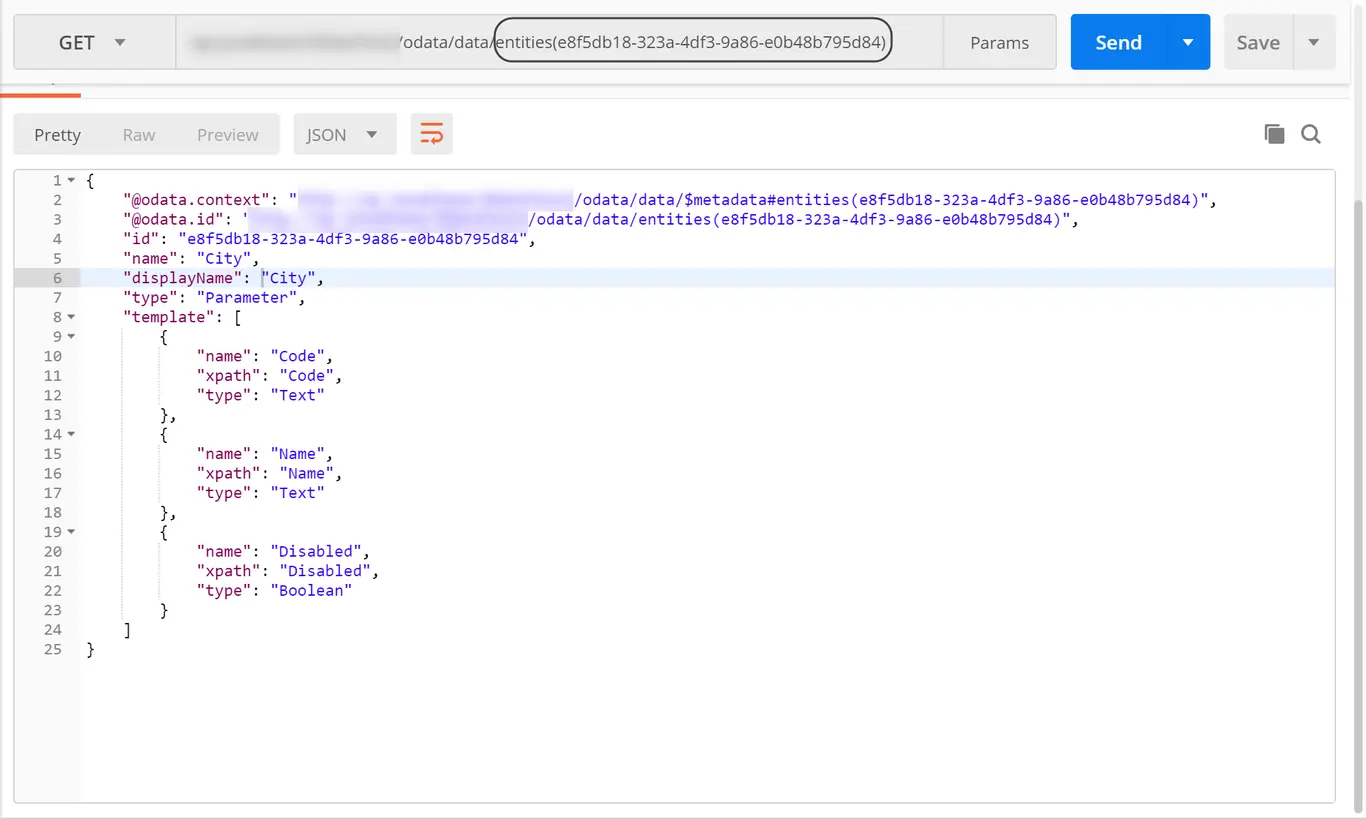Copy response body with the copy icon
The height and width of the screenshot is (819, 1366).
(1274, 134)
